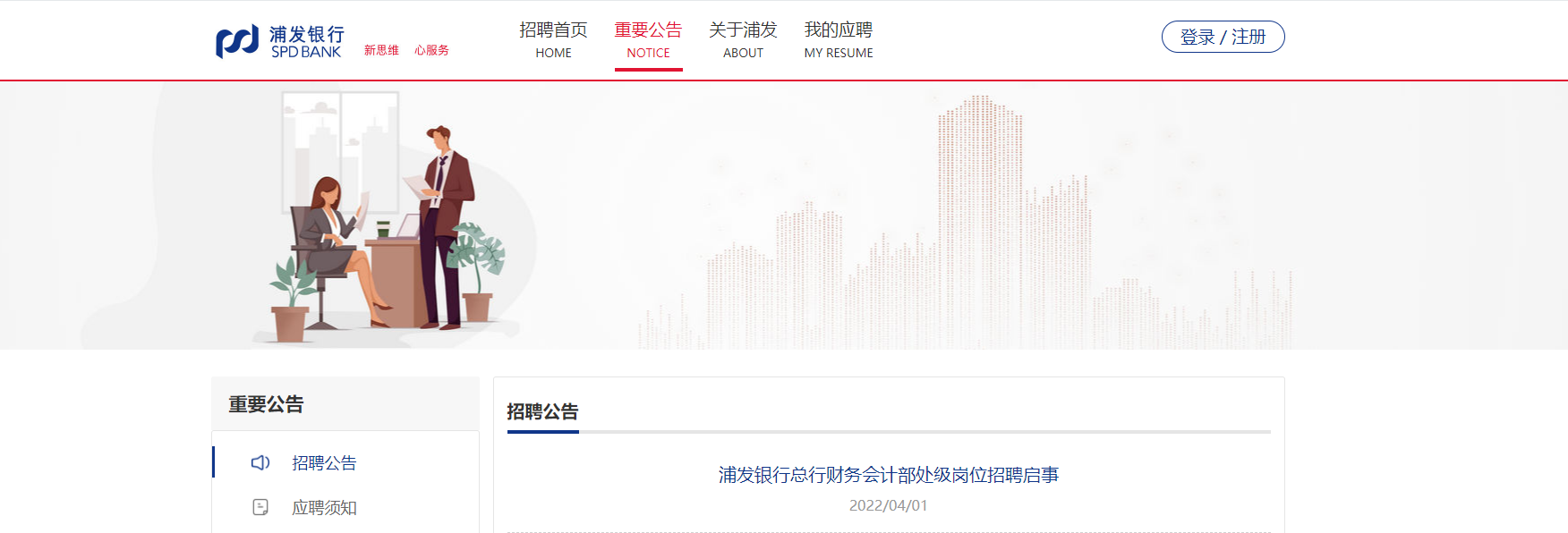
Task: Open 我的应聘 MY RESUME
Action: pyautogui.click(x=839, y=40)
